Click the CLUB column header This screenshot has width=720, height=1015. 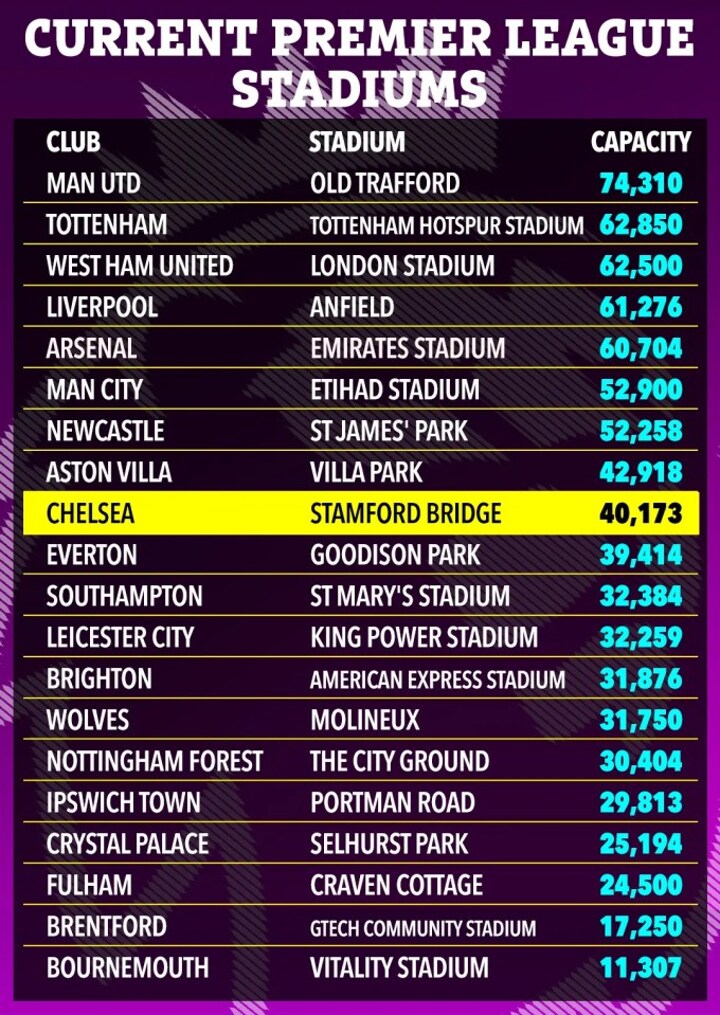73,142
